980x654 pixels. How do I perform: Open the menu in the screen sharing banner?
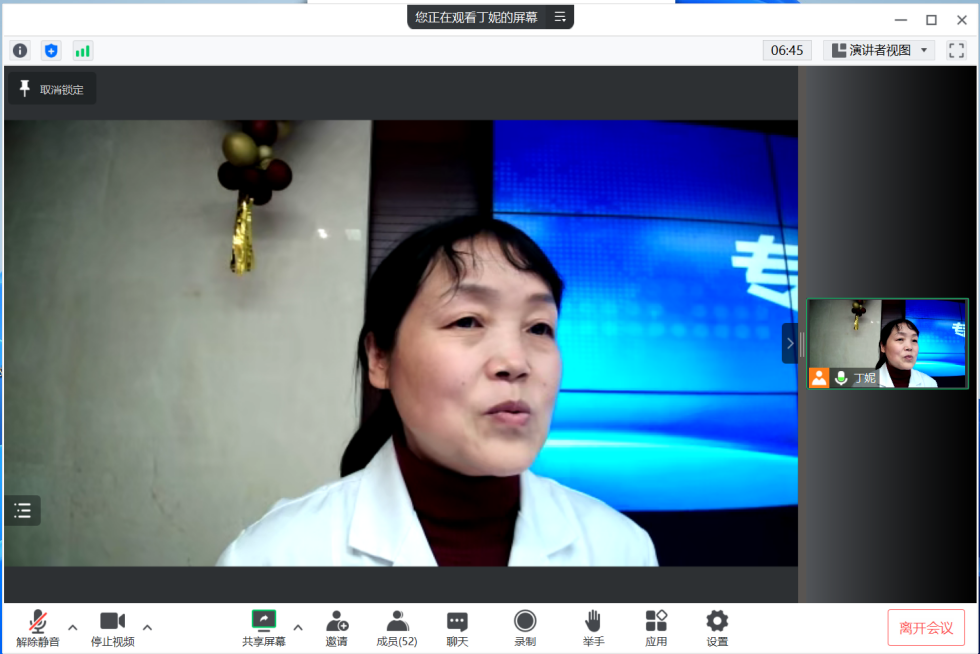click(x=560, y=17)
